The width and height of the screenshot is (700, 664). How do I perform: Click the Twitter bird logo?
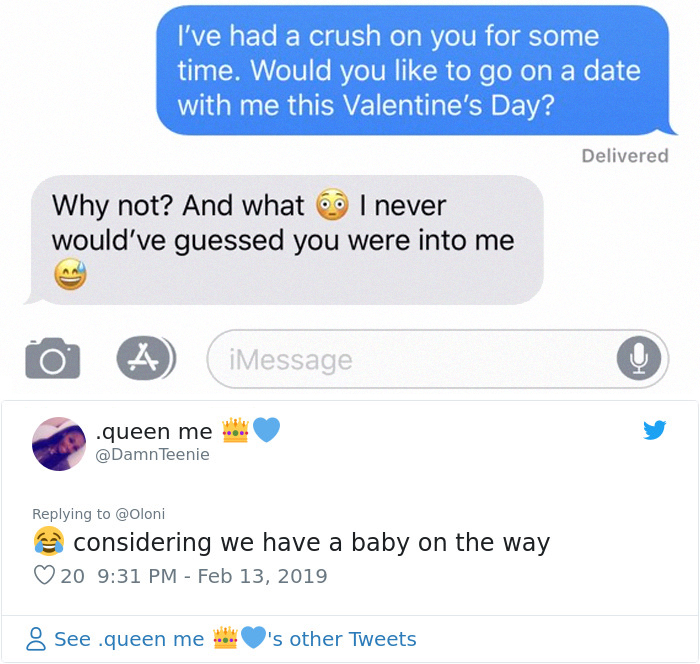654,430
